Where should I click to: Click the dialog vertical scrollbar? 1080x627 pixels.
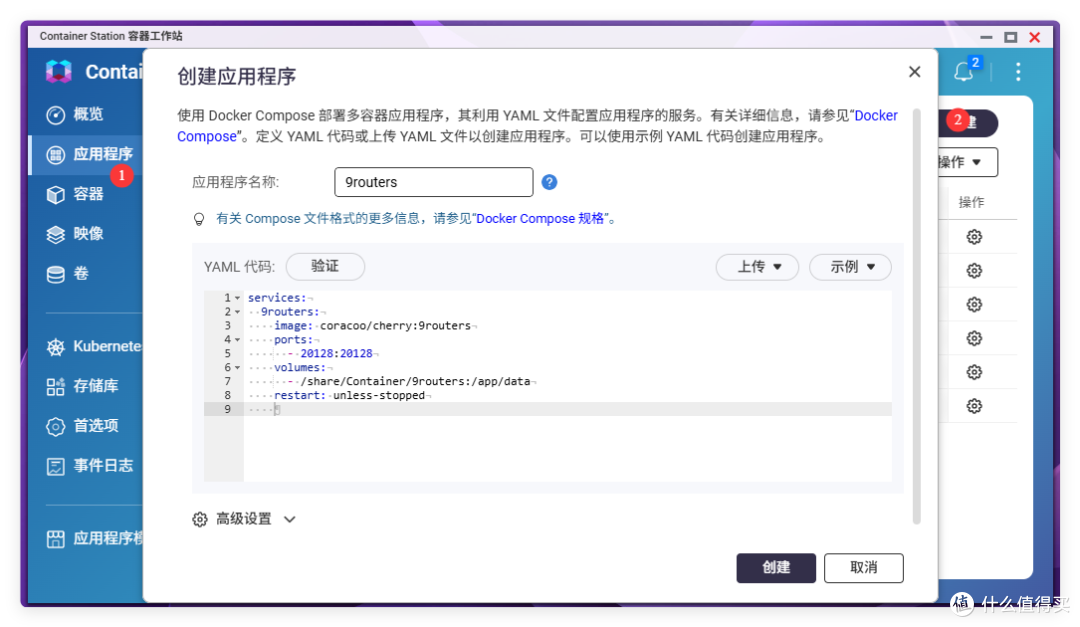coord(917,317)
